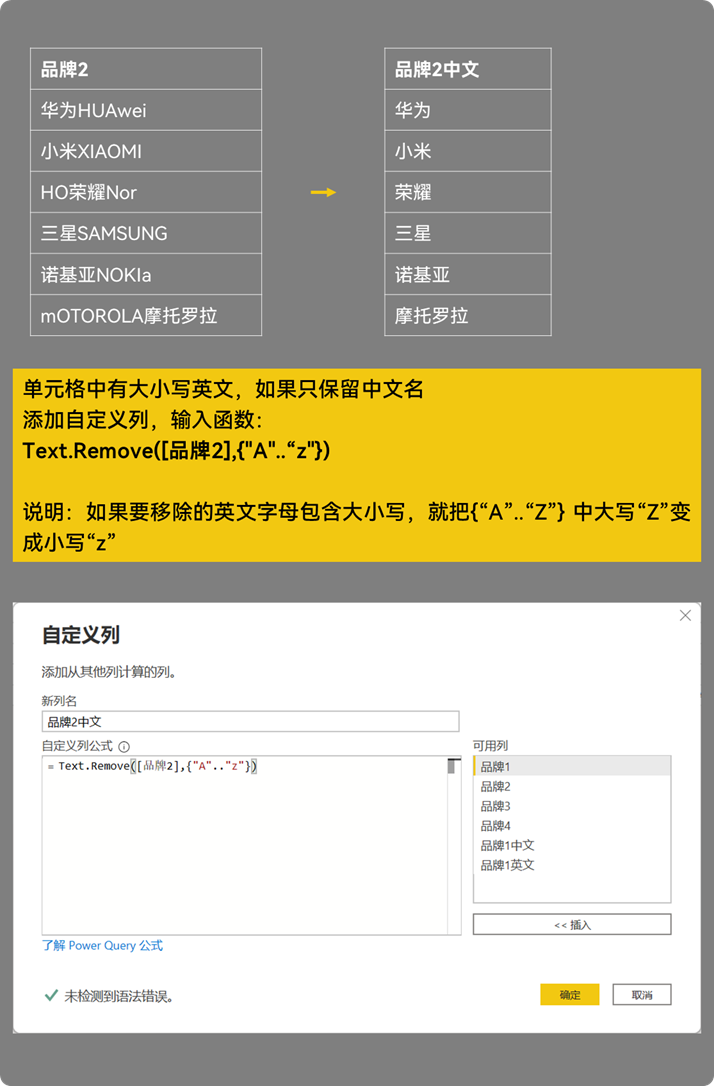Click the 摩托罗拉 result cell

point(467,316)
